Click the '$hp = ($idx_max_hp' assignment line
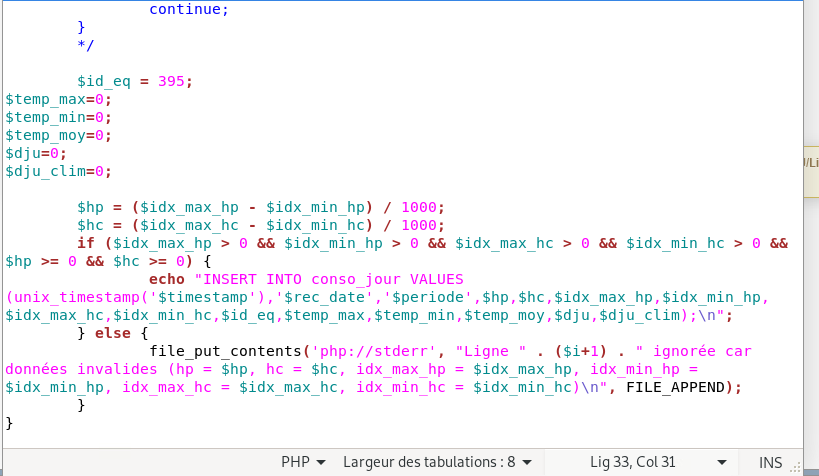This screenshot has height=476, width=819. pyautogui.click(x=261, y=207)
